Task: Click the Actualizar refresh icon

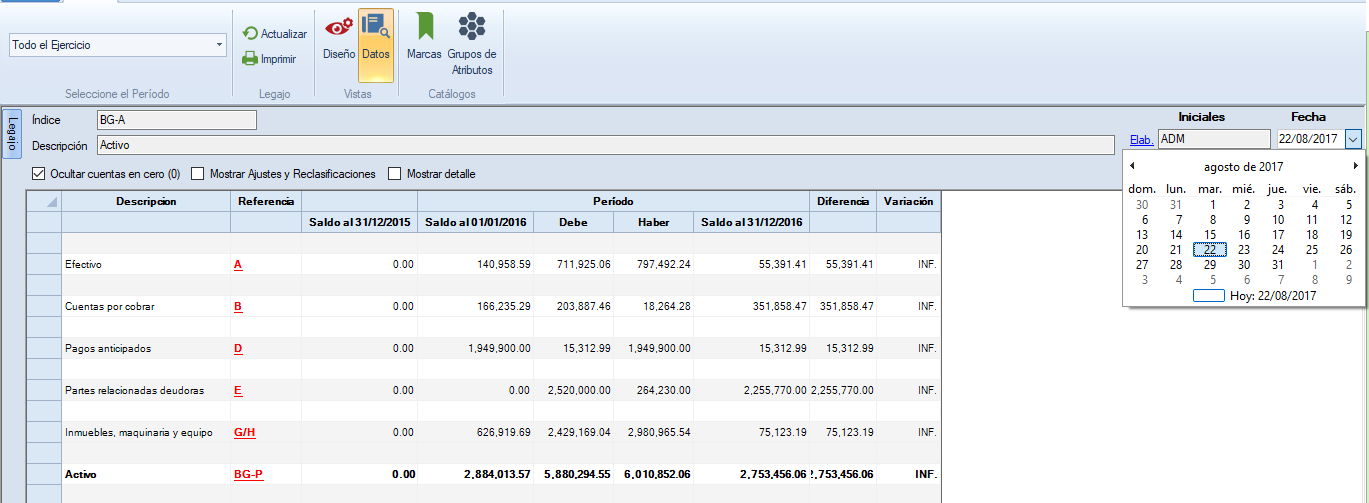Action: point(250,34)
